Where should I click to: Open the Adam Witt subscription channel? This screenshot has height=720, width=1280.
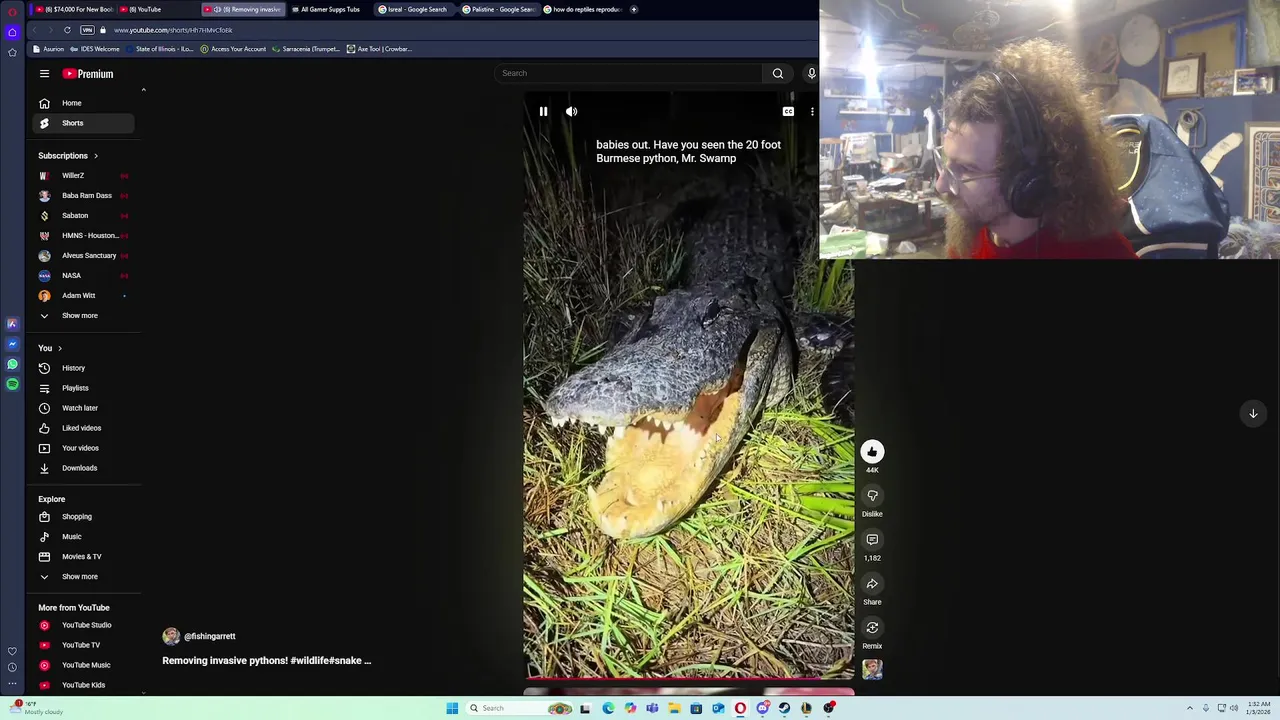click(84, 296)
